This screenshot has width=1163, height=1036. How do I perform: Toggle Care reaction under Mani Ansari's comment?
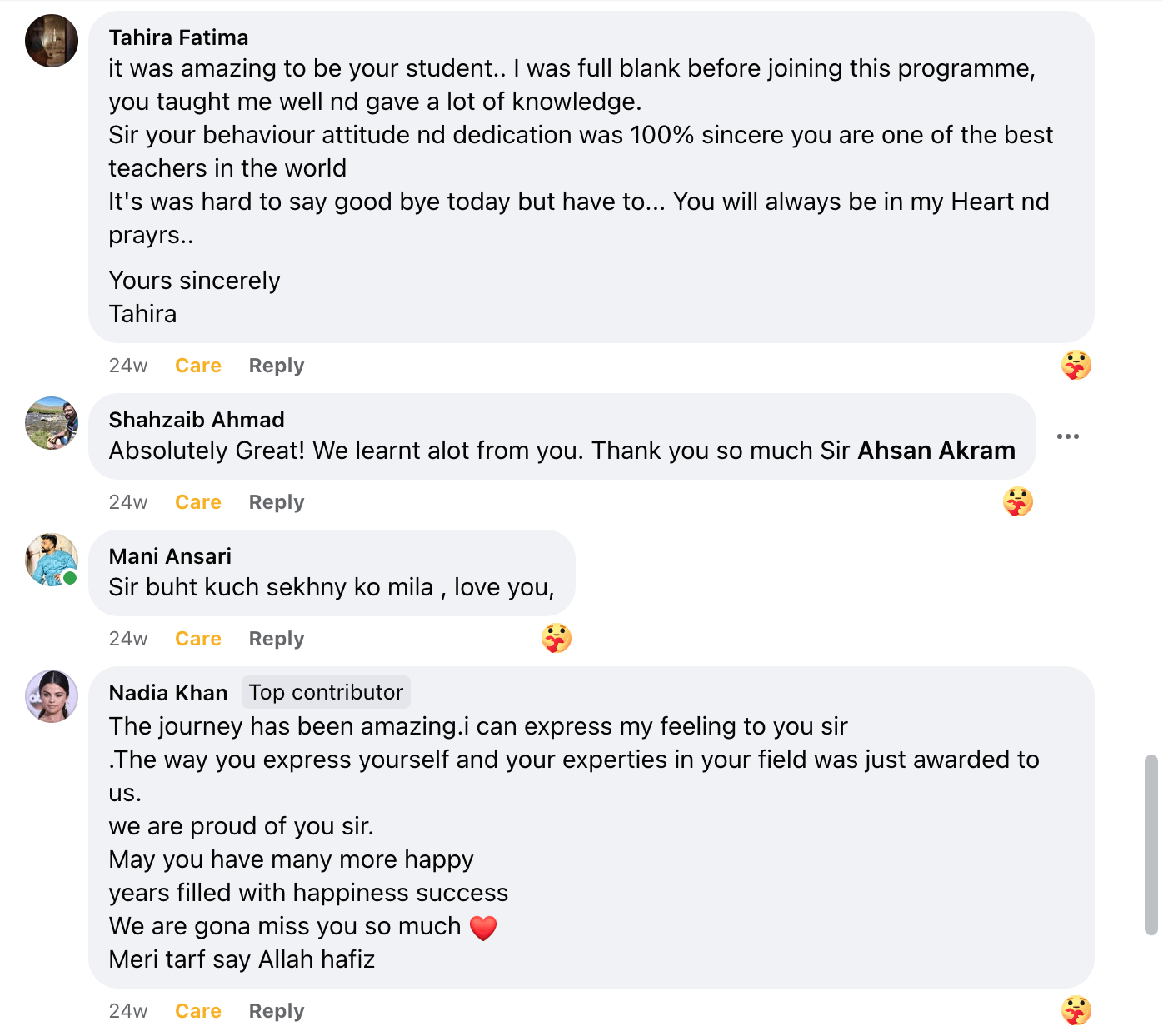click(198, 639)
